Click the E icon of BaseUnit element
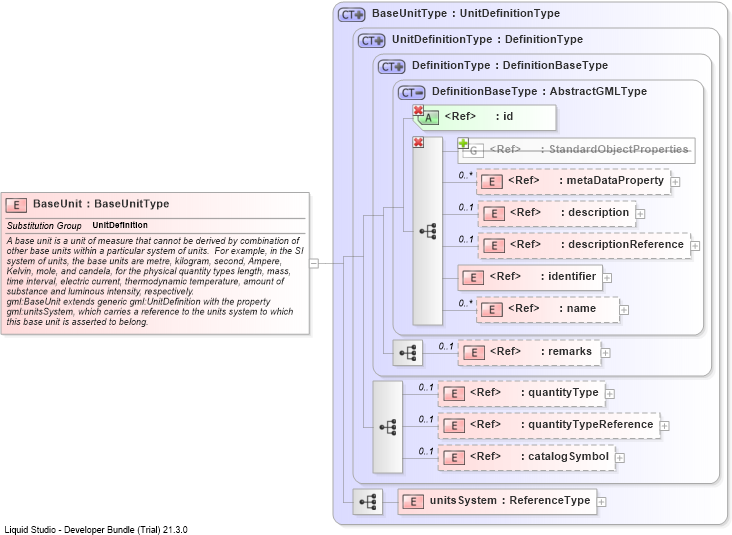The height and width of the screenshot is (535, 732). pyautogui.click(x=16, y=204)
